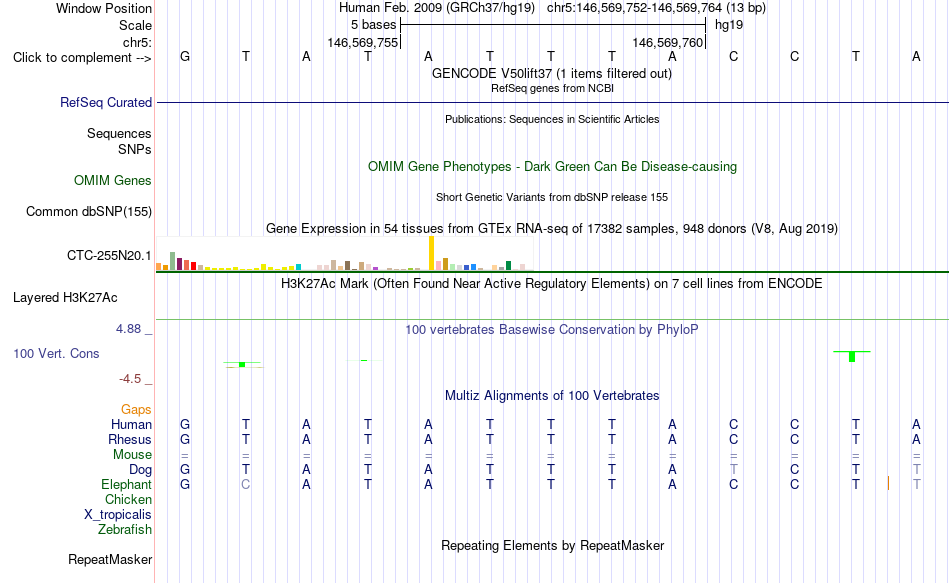
Task: Select the Elephant alignment row label
Action: (x=127, y=484)
